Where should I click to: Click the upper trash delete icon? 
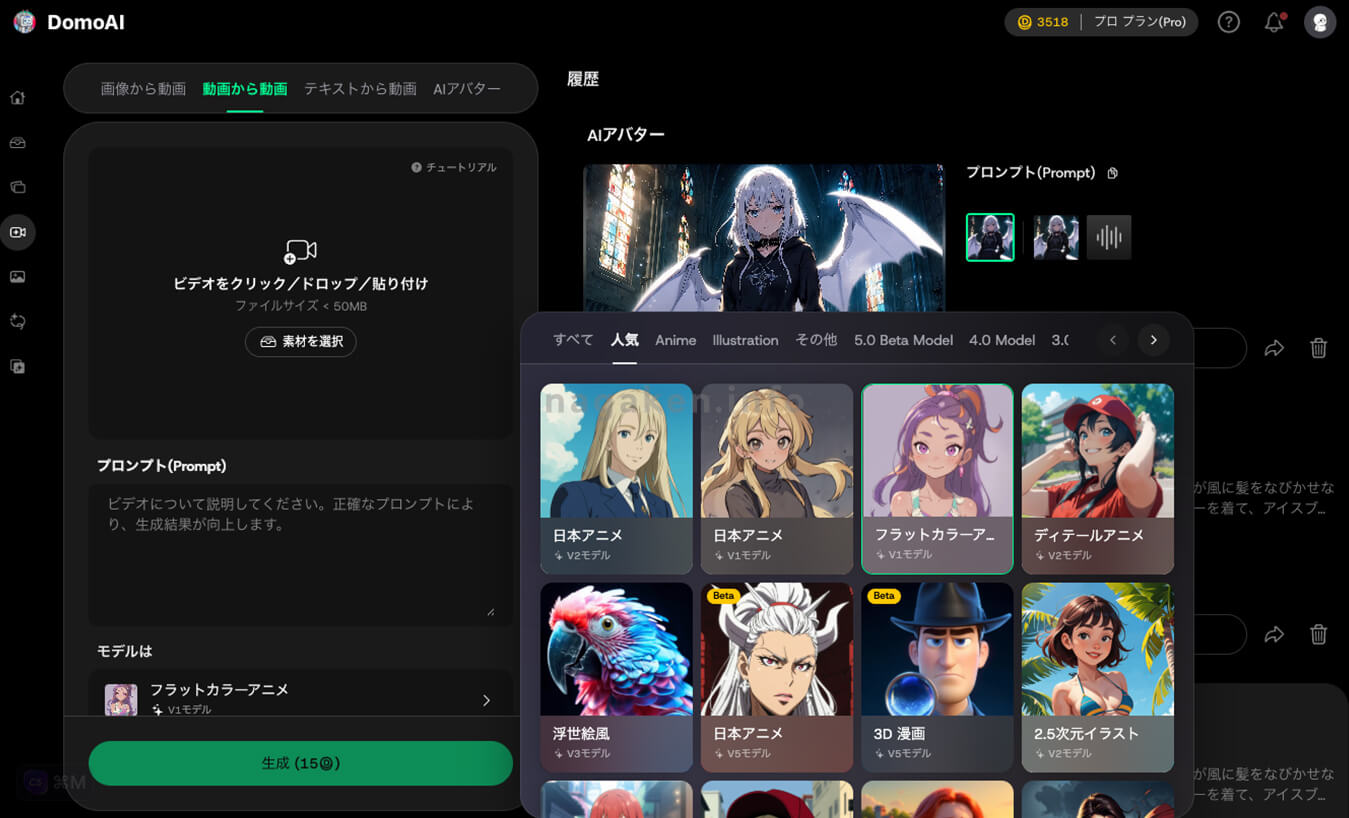pos(1319,348)
